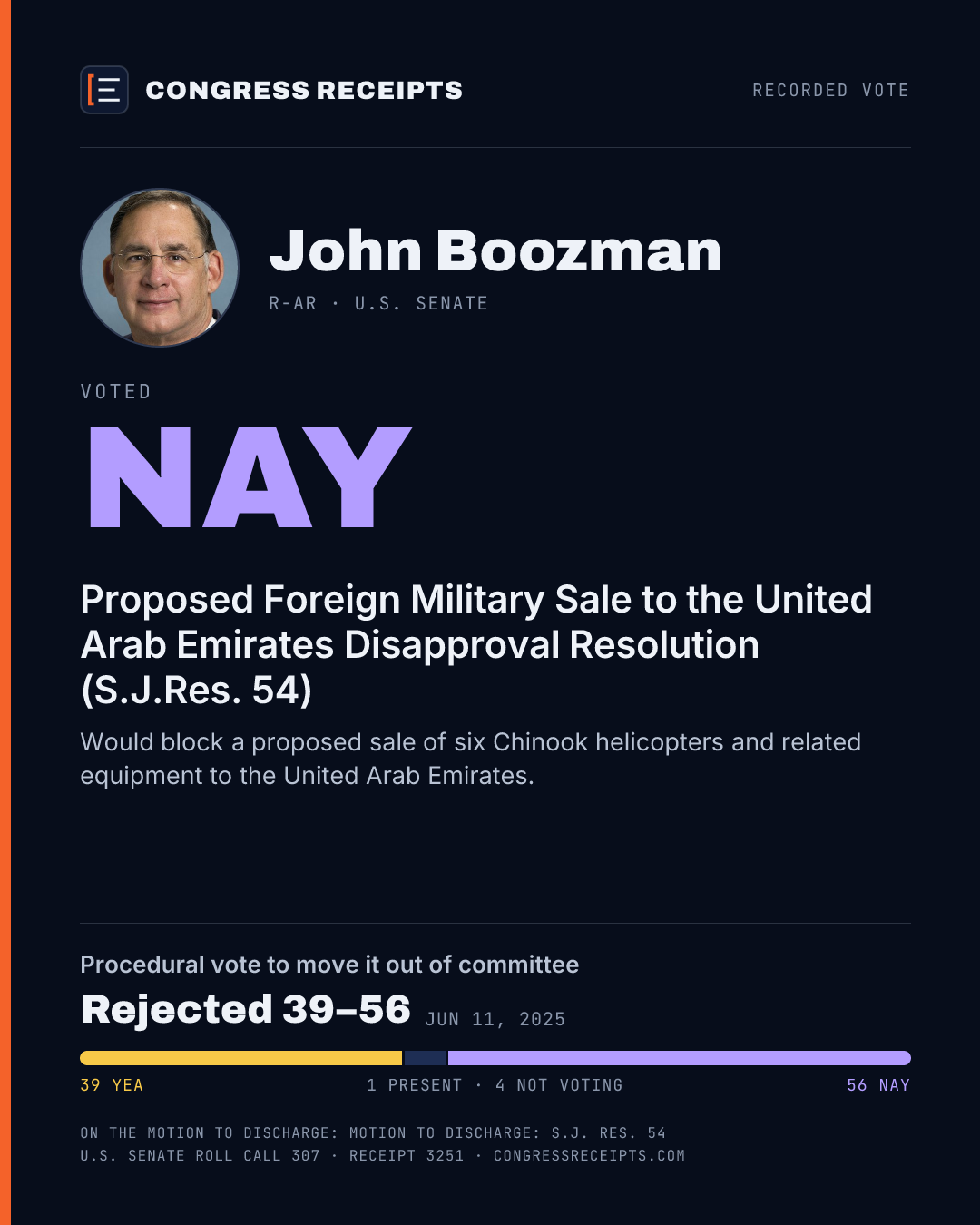The width and height of the screenshot is (980, 1225).
Task: Click the 39 YEA count label
Action: coord(112,1085)
